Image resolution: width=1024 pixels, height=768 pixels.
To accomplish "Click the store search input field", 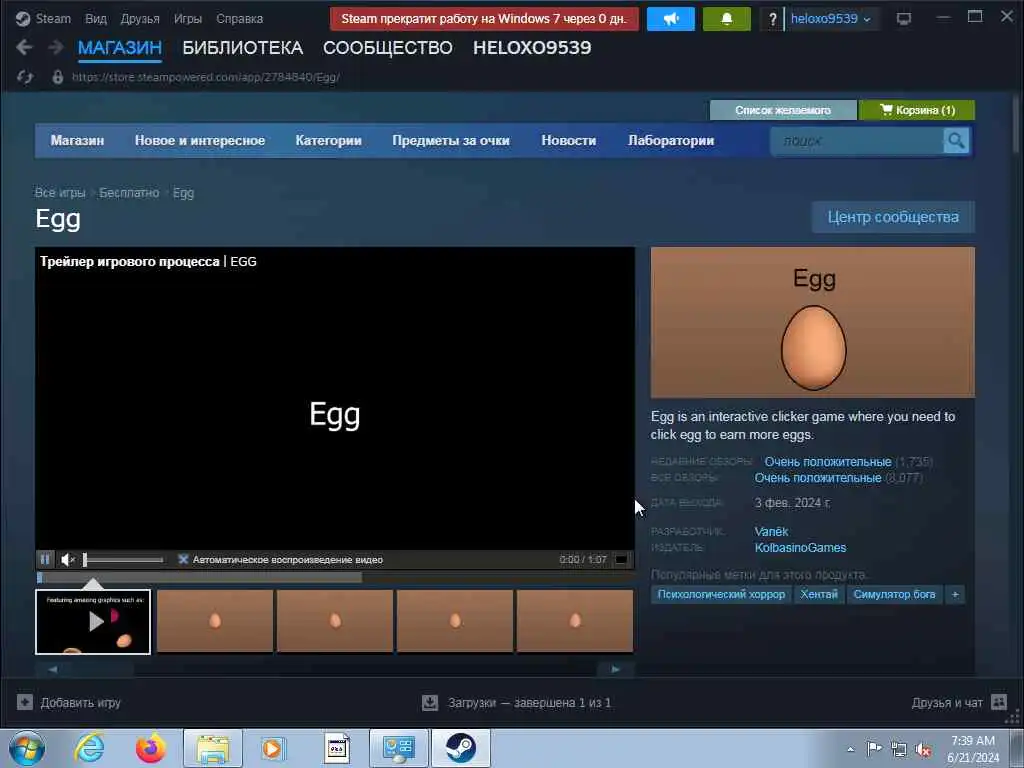I will pos(857,141).
